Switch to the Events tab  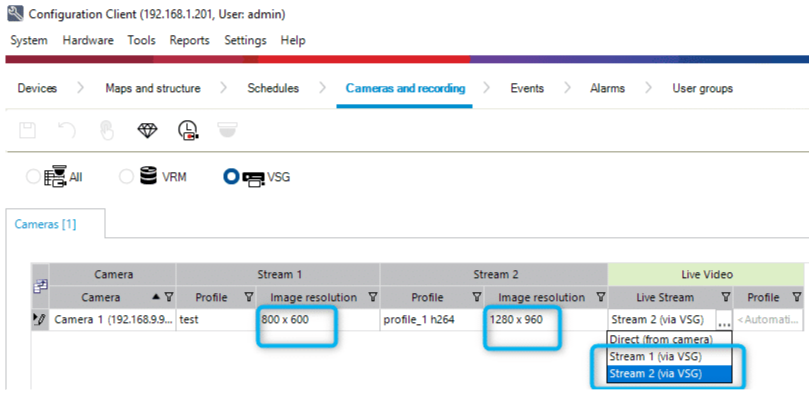[527, 88]
